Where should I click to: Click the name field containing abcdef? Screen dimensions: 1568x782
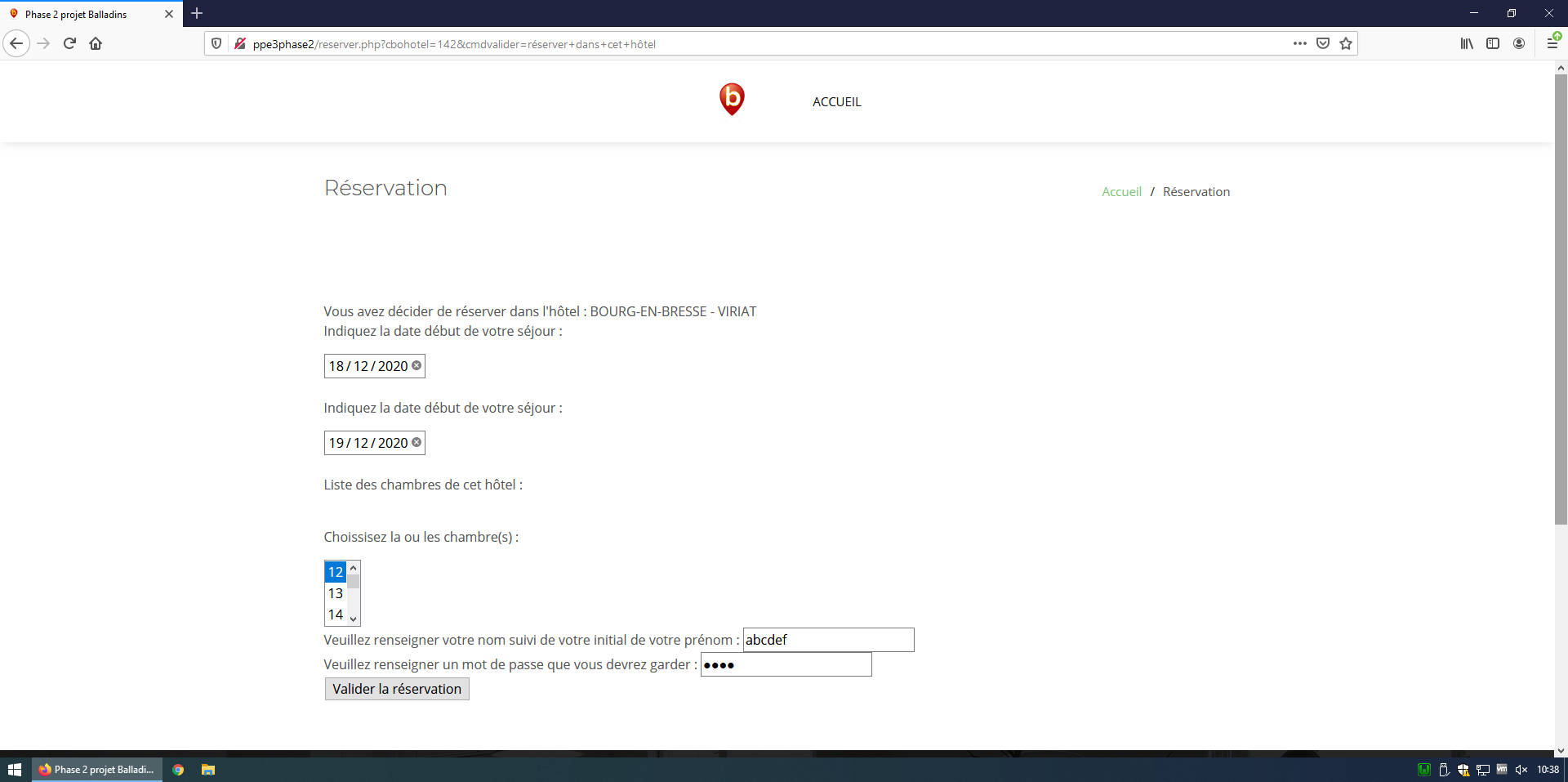click(x=828, y=640)
